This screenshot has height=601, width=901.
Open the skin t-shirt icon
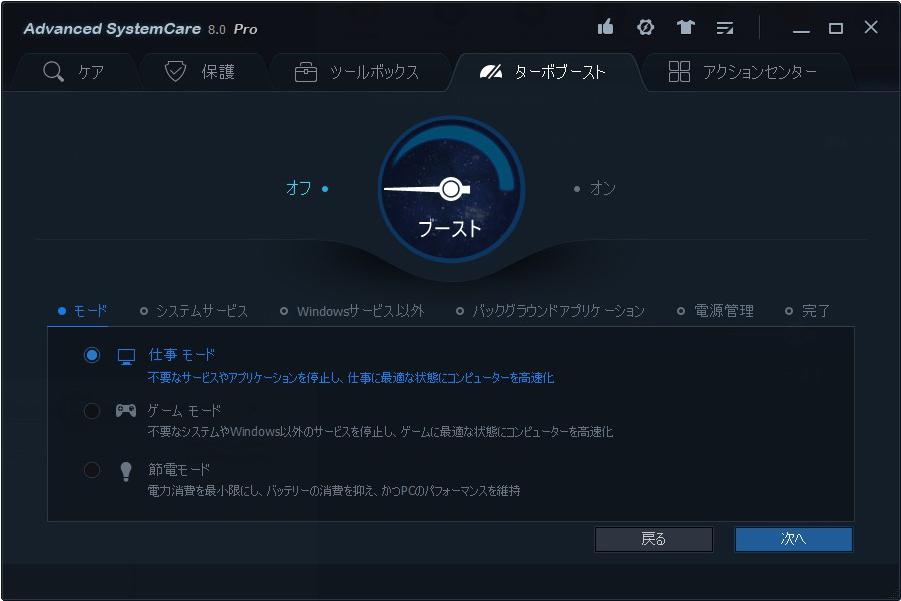685,27
